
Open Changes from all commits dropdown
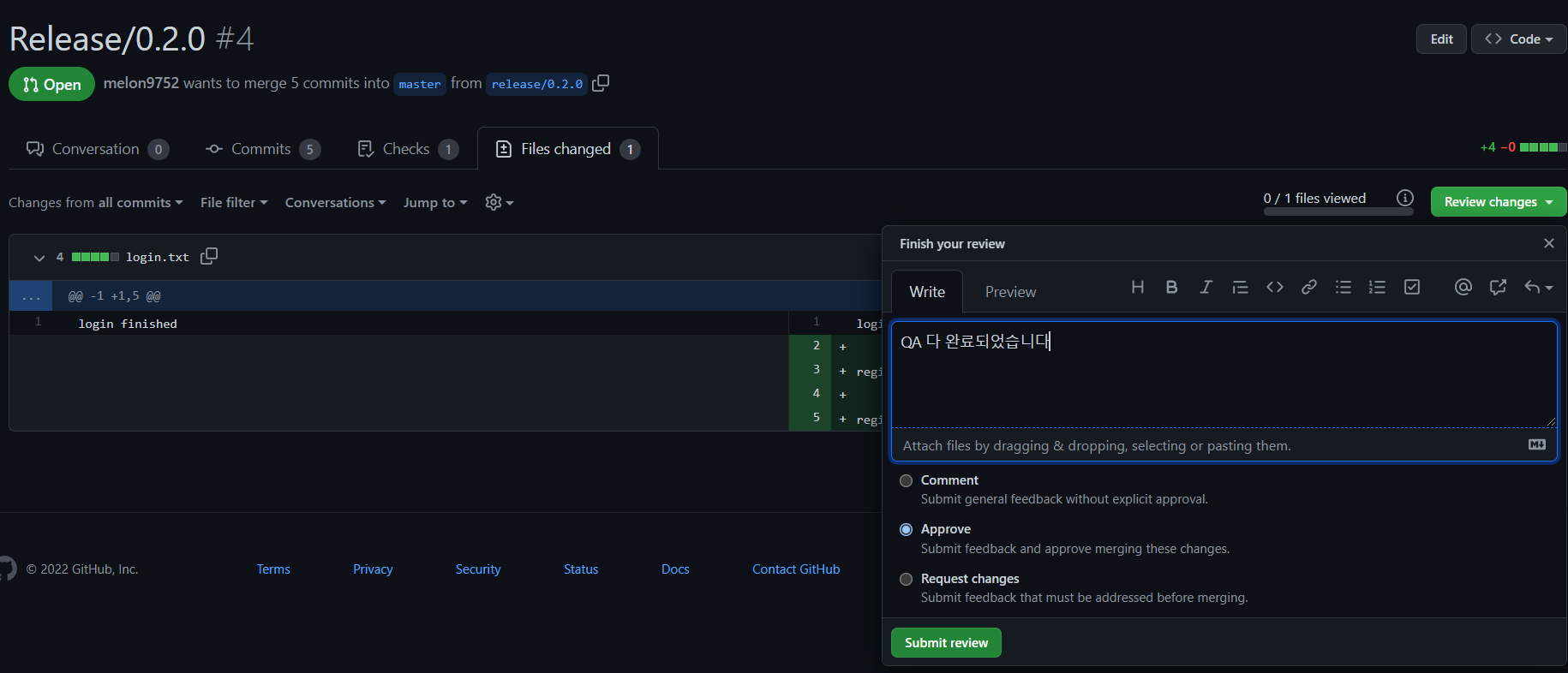(x=96, y=203)
